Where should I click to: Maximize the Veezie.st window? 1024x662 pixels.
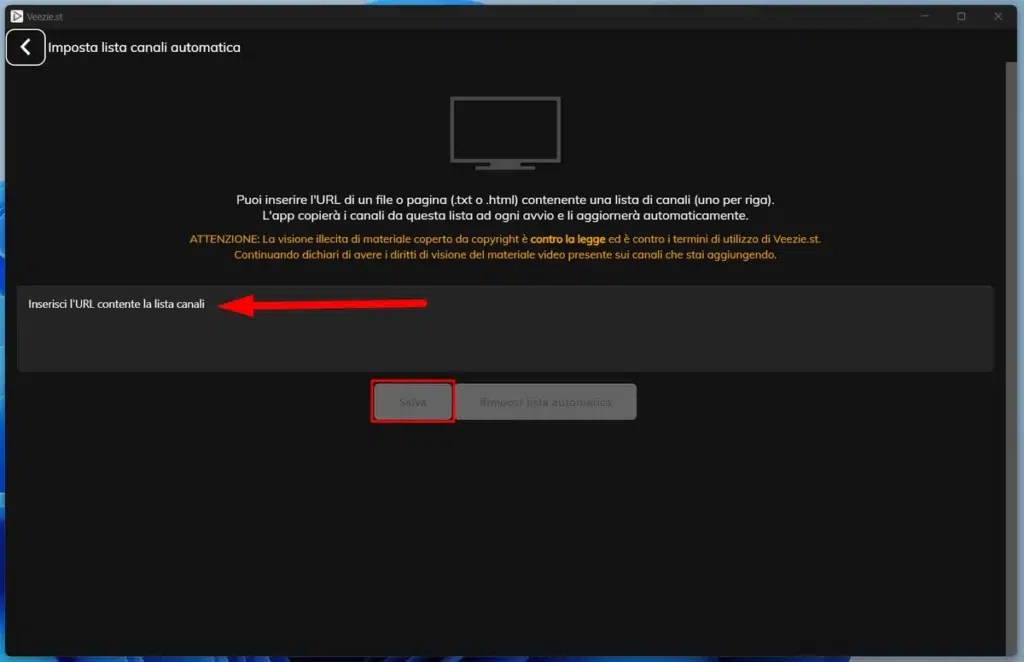[x=961, y=16]
